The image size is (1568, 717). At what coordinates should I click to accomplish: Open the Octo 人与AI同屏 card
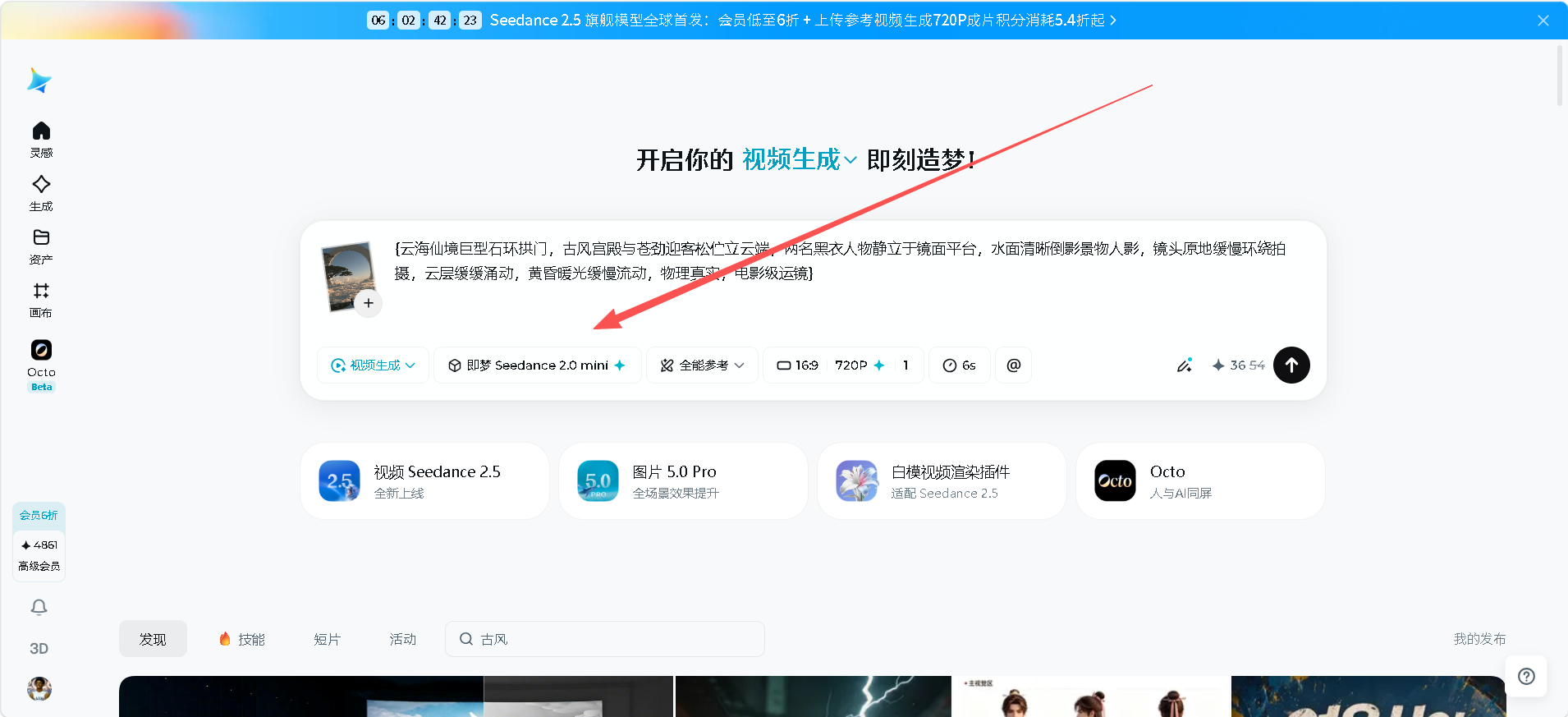click(x=1200, y=481)
